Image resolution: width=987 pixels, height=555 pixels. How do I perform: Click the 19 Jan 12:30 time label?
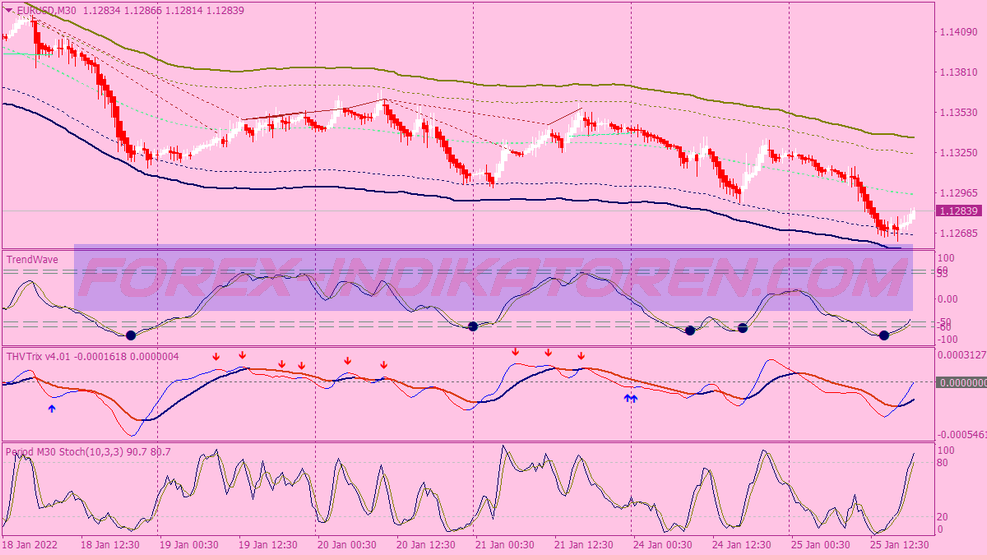tap(268, 545)
